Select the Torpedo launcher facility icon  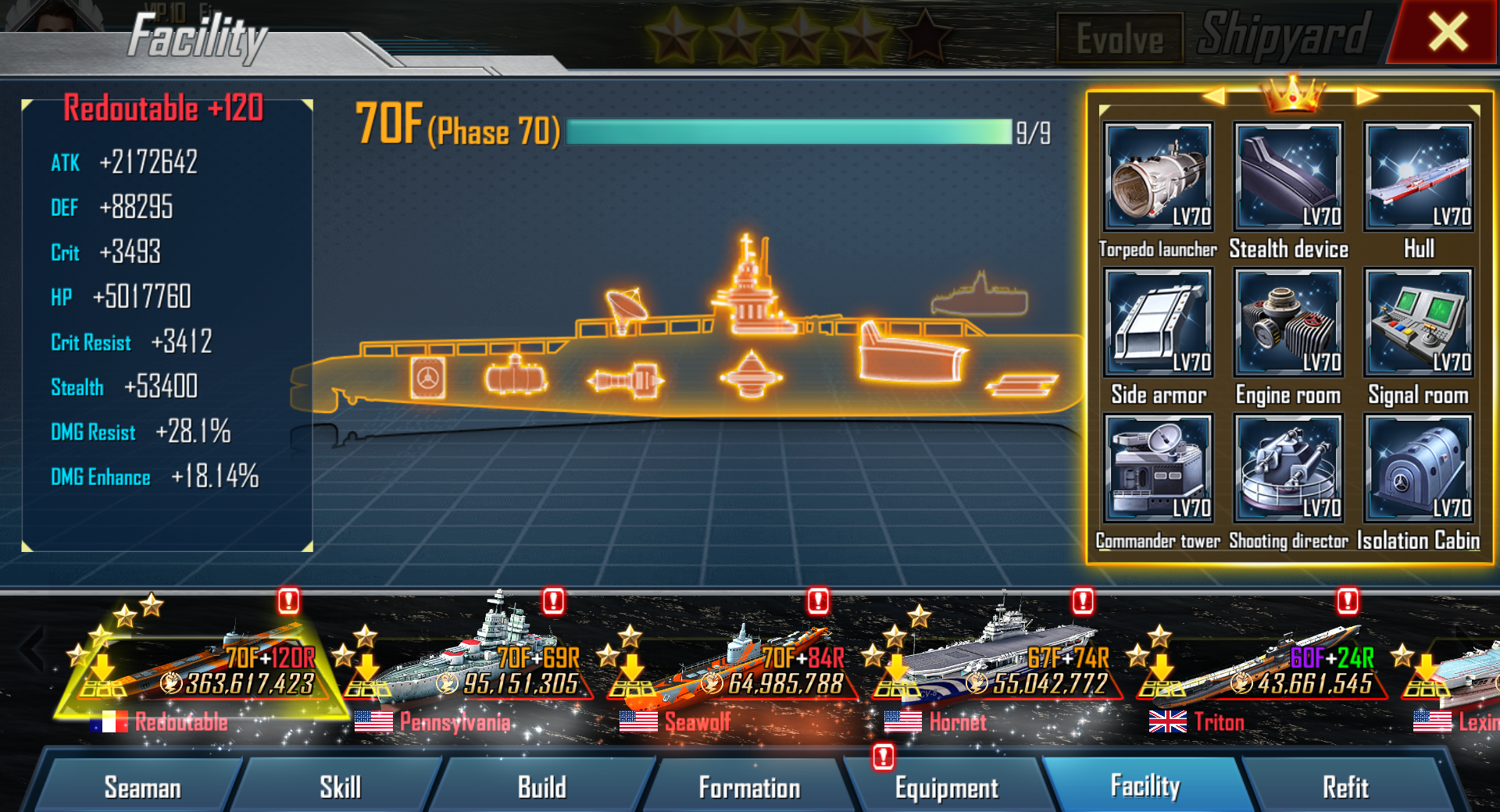coord(1159,176)
